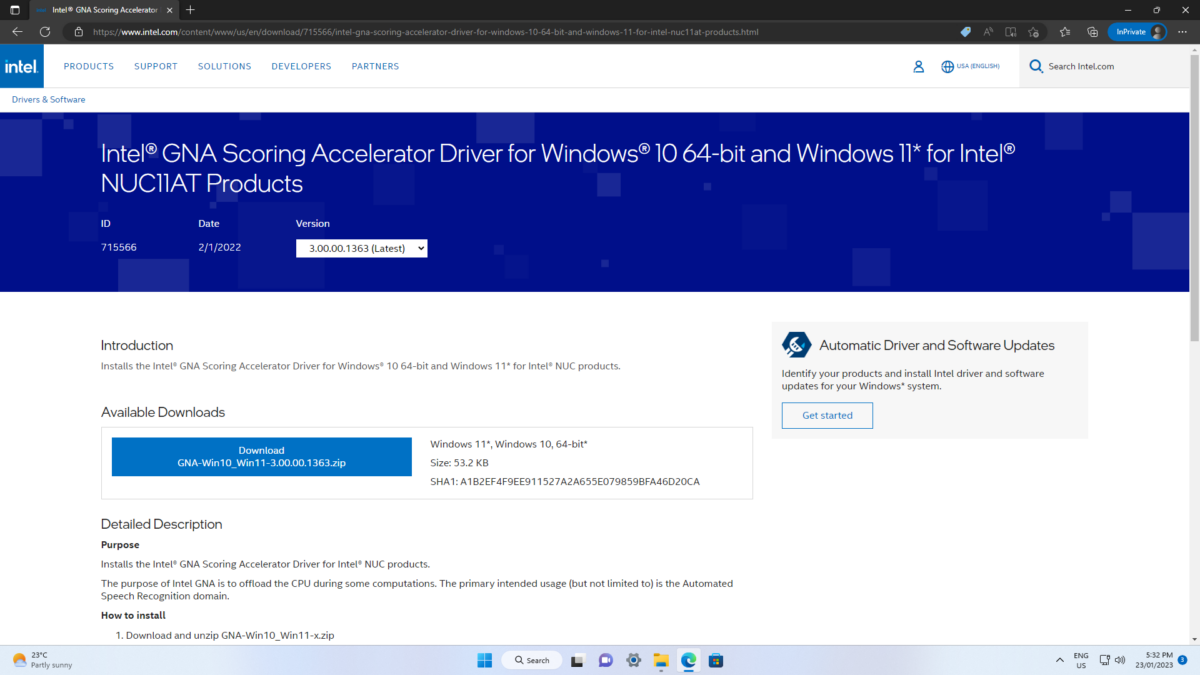
Task: Click the page vertical scrollbar
Action: point(1194,300)
